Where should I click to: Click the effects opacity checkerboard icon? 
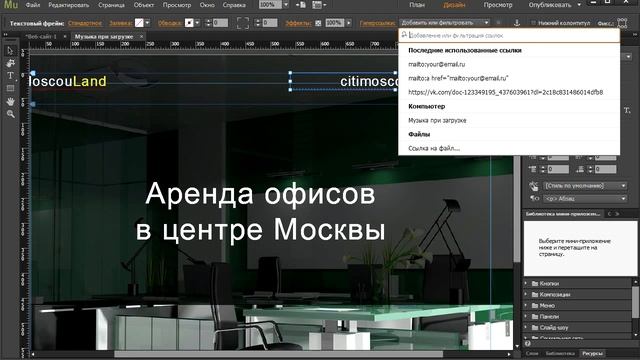click(318, 23)
